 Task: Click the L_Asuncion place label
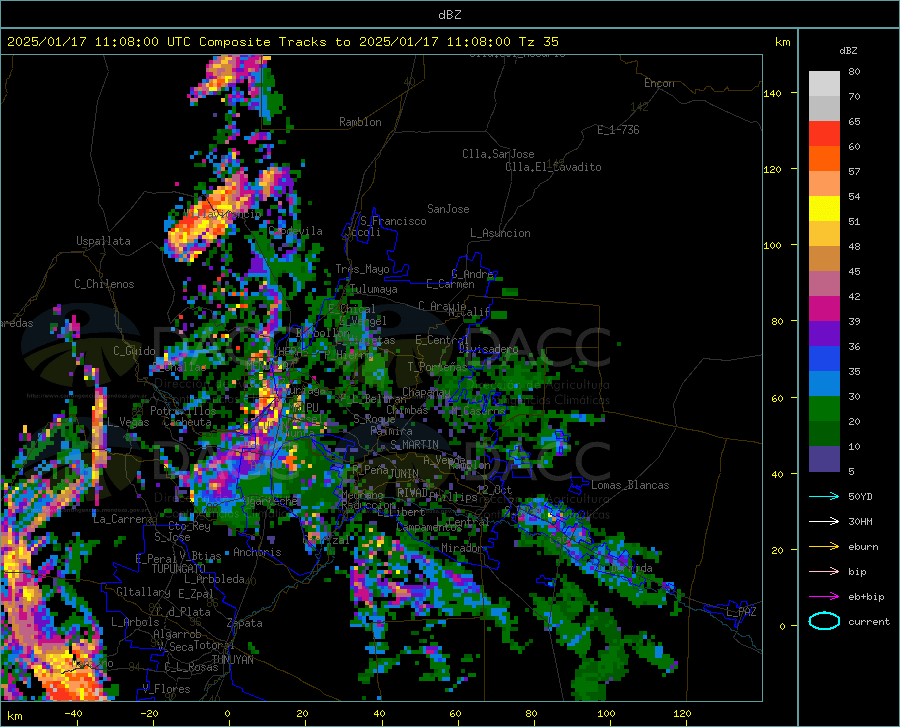click(x=500, y=233)
